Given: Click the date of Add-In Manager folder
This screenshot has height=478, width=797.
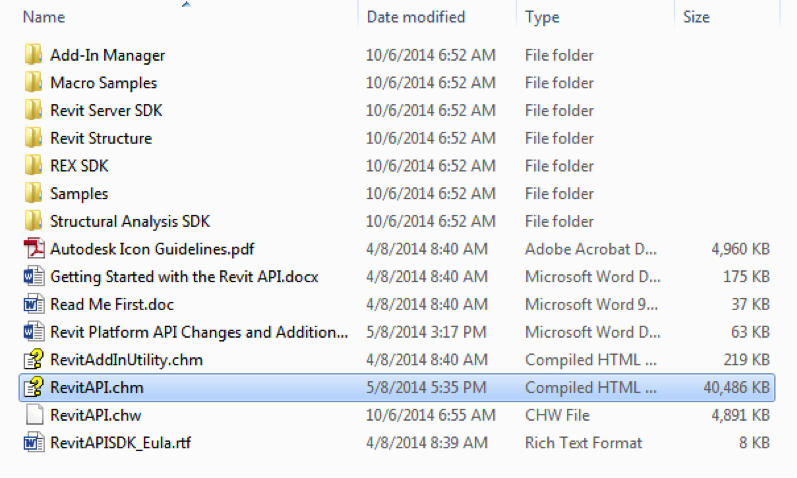Looking at the screenshot, I should [x=431, y=55].
